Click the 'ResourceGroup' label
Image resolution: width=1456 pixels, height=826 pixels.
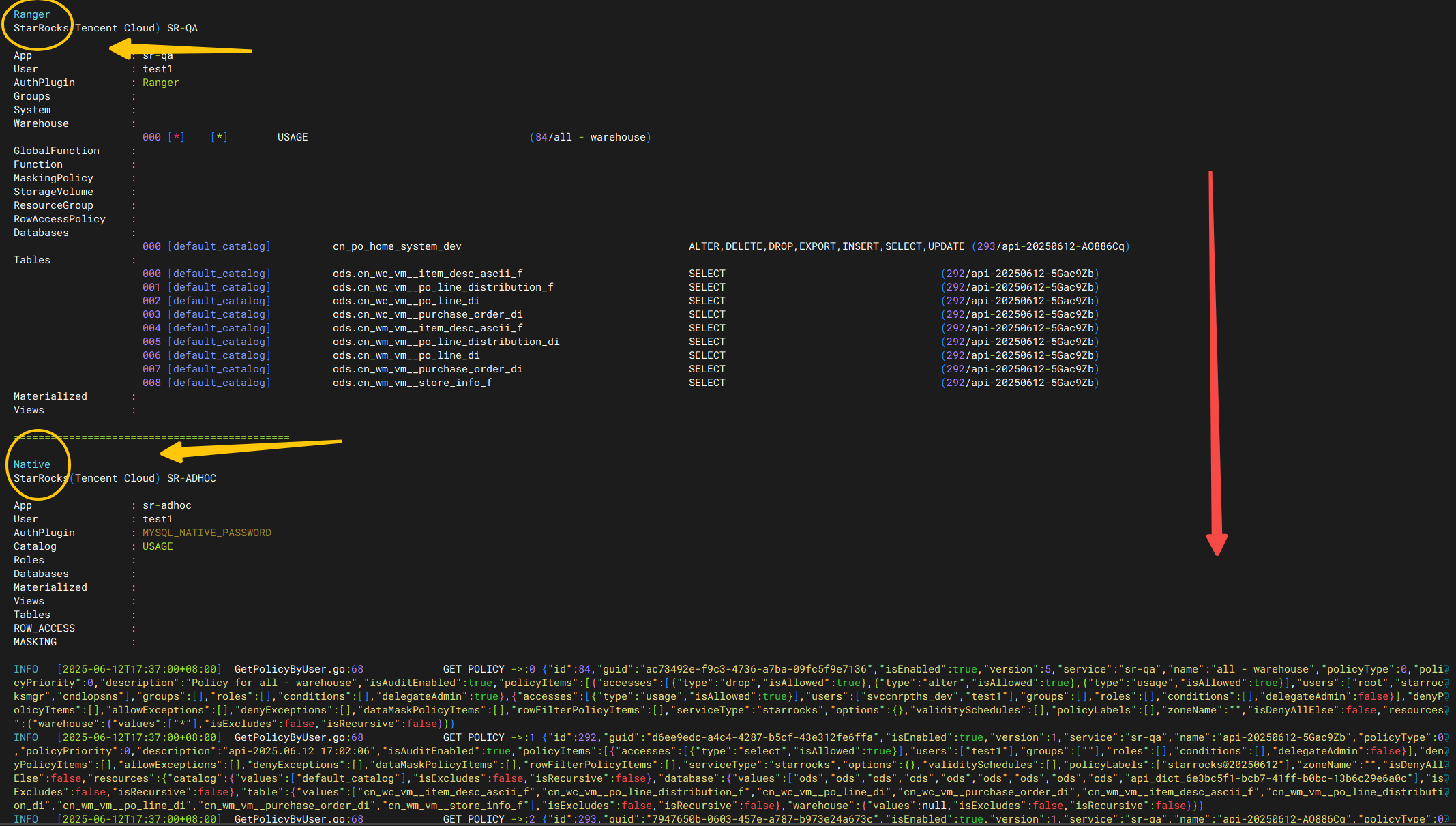point(53,205)
